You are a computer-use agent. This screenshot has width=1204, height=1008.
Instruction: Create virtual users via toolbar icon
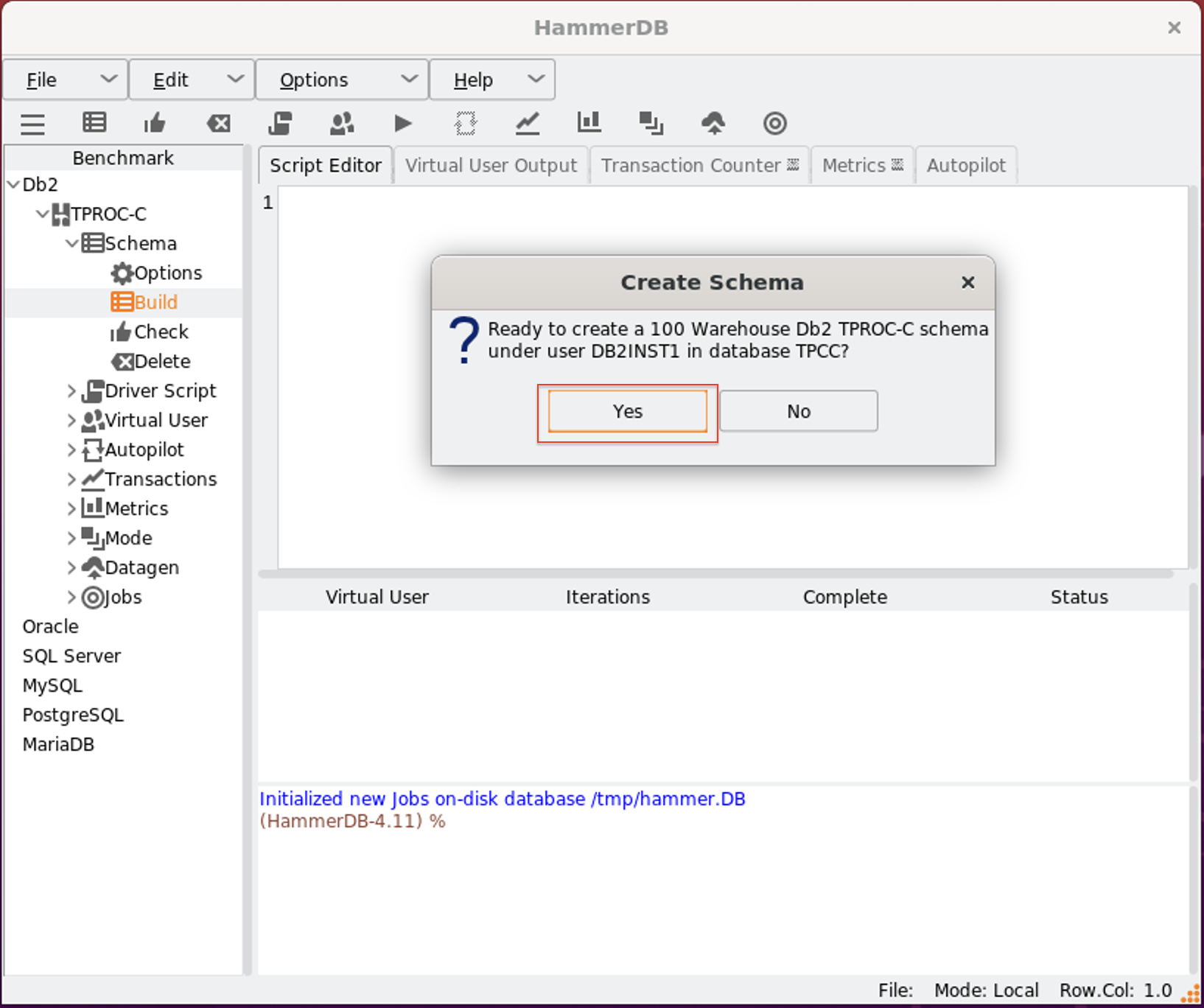(342, 123)
